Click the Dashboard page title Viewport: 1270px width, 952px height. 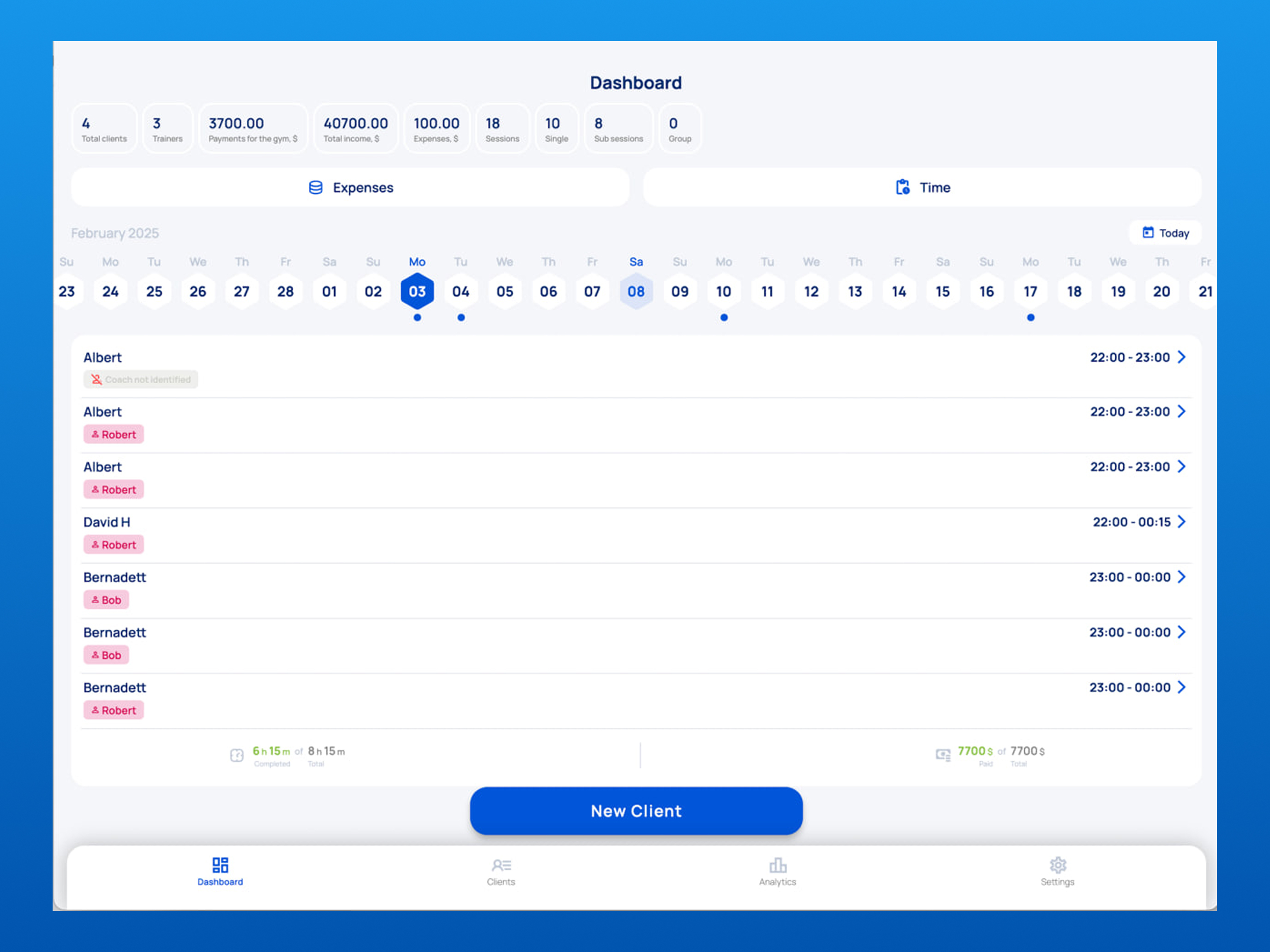click(x=635, y=83)
